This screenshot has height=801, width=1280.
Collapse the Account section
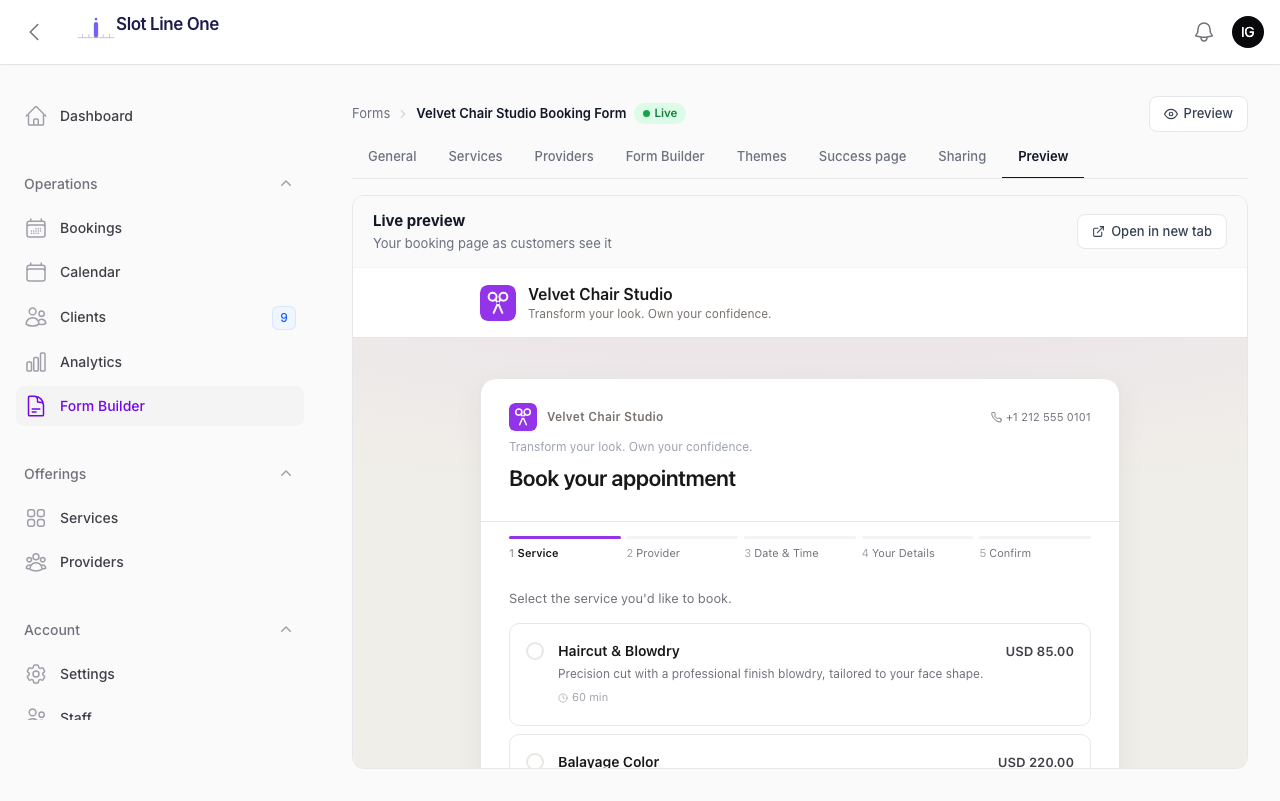point(286,630)
